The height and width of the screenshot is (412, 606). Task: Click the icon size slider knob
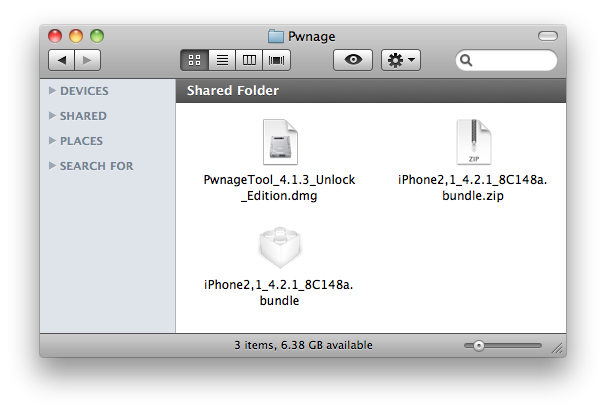click(479, 345)
